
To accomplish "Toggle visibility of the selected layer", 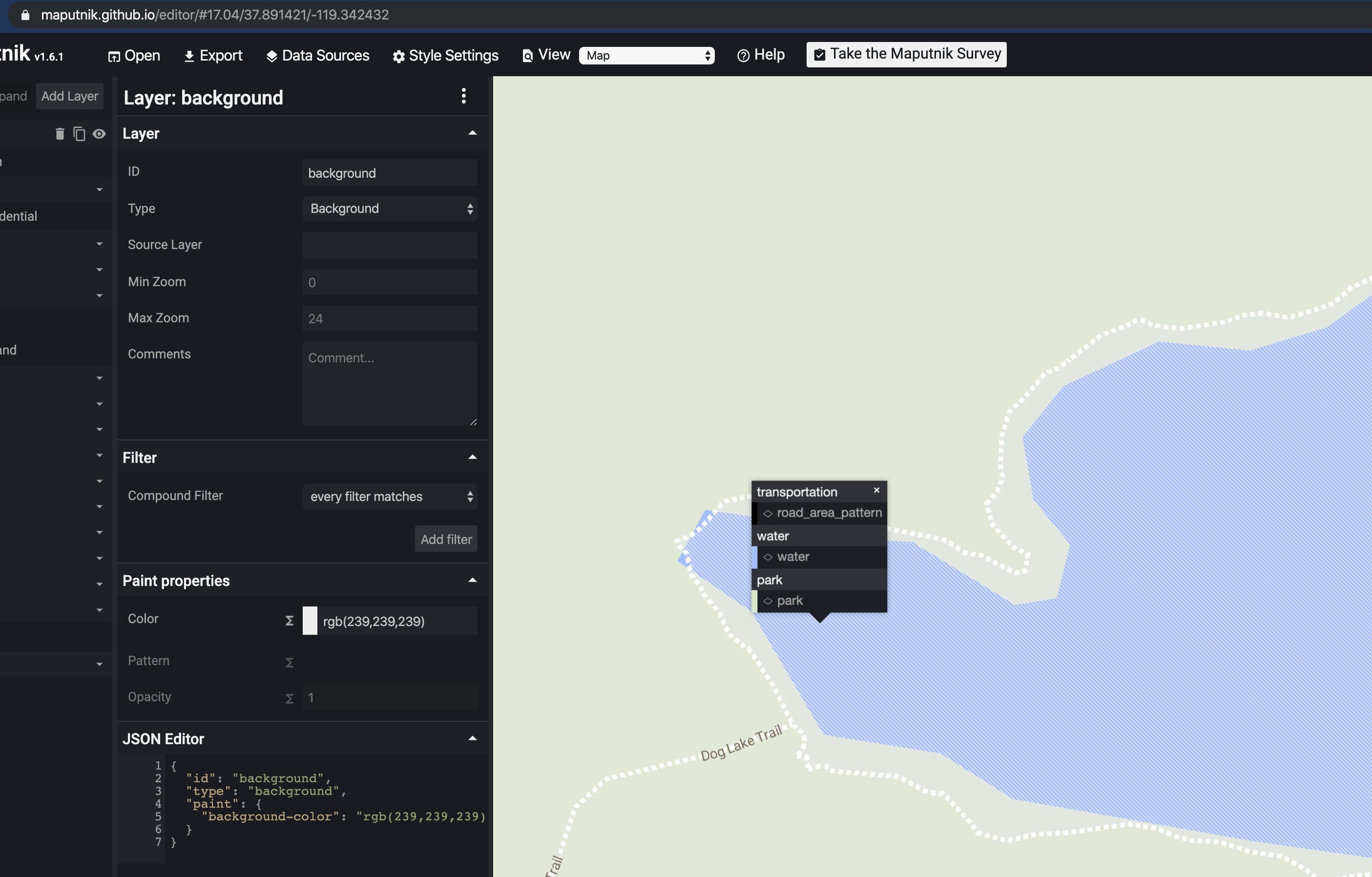I will tap(100, 133).
